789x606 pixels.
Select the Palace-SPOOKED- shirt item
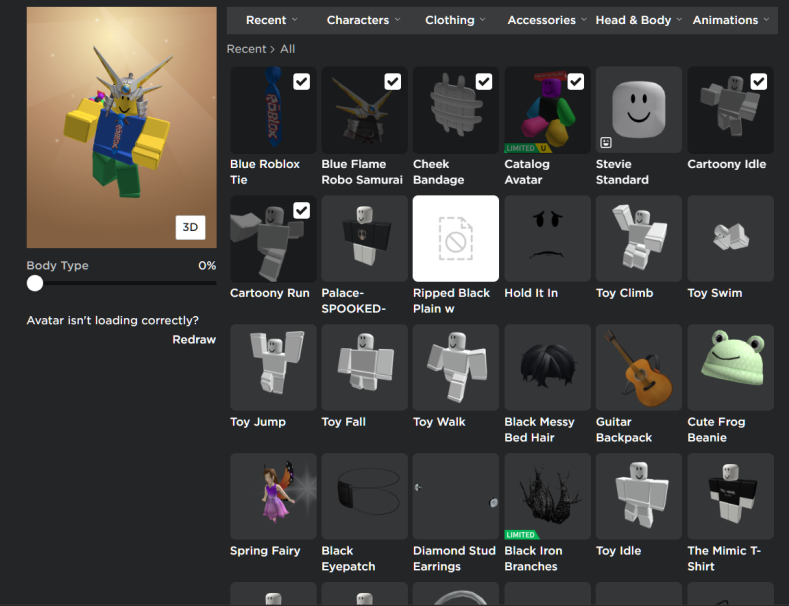[x=365, y=239]
